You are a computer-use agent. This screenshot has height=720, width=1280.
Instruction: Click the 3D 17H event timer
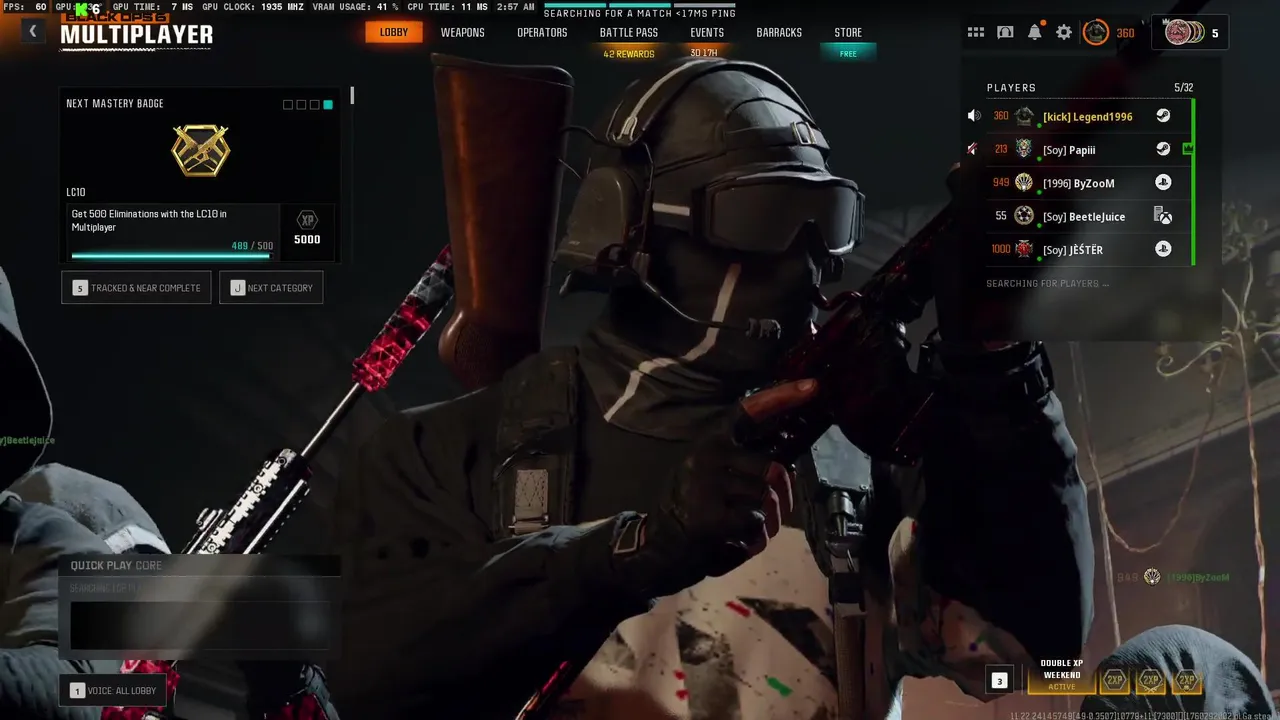704,53
